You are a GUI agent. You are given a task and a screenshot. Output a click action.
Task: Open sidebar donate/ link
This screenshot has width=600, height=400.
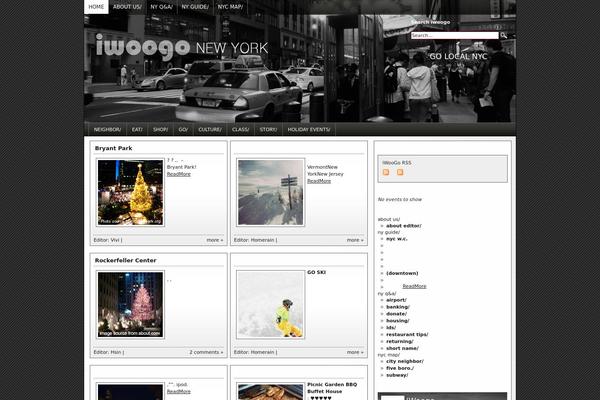pyautogui.click(x=396, y=314)
